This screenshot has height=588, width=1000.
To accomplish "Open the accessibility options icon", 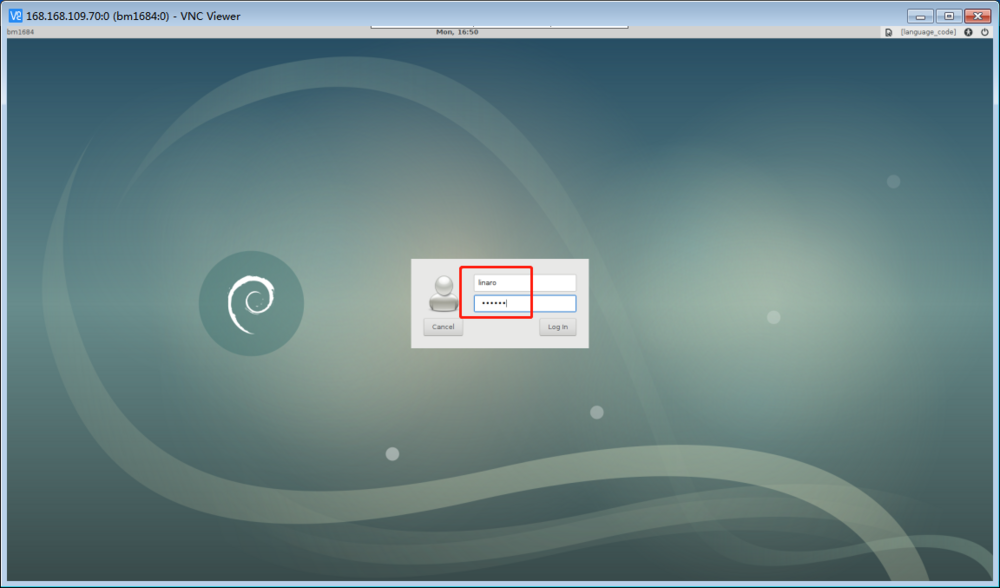I will 968,32.
